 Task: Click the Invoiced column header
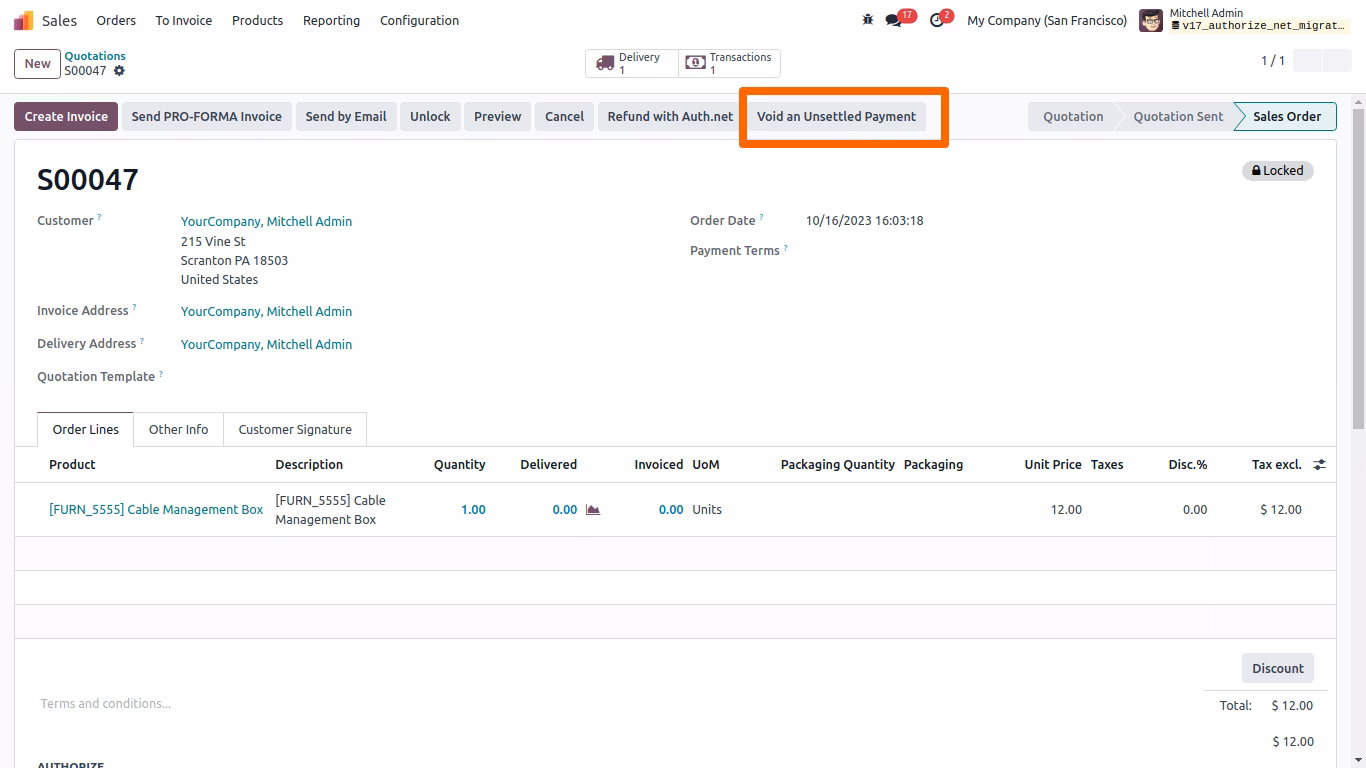coord(658,465)
